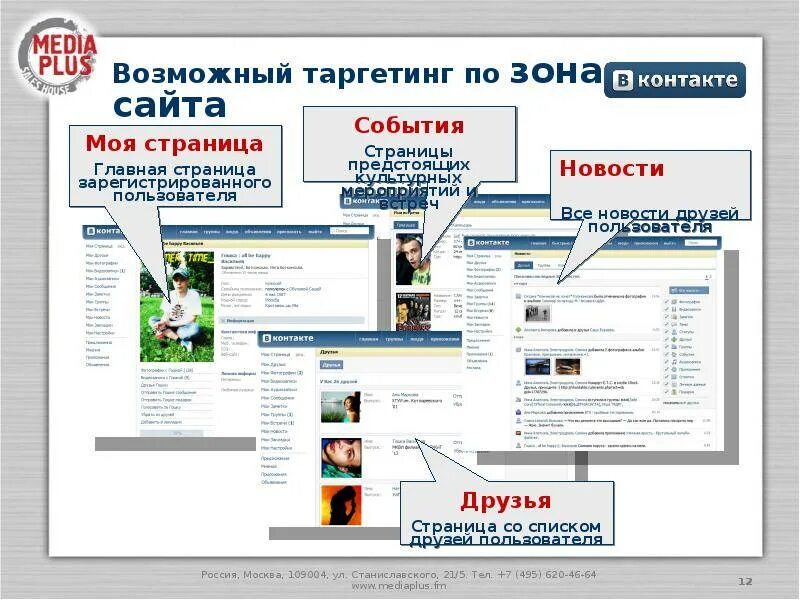This screenshot has width=800, height=600.
Task: Open 'главная' in My Page window top menu
Action: click(x=188, y=232)
